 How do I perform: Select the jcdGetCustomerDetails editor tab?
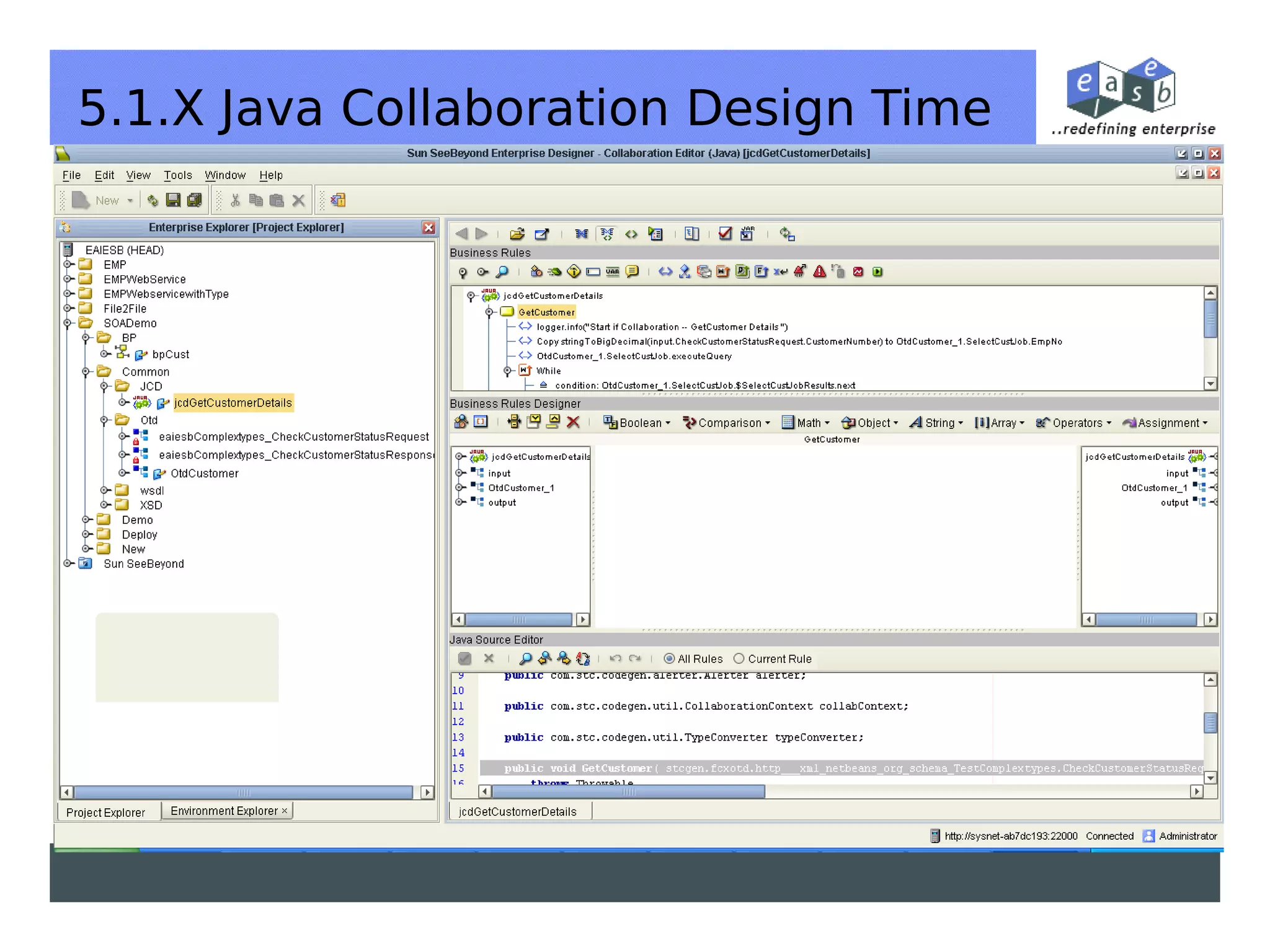pyautogui.click(x=518, y=811)
